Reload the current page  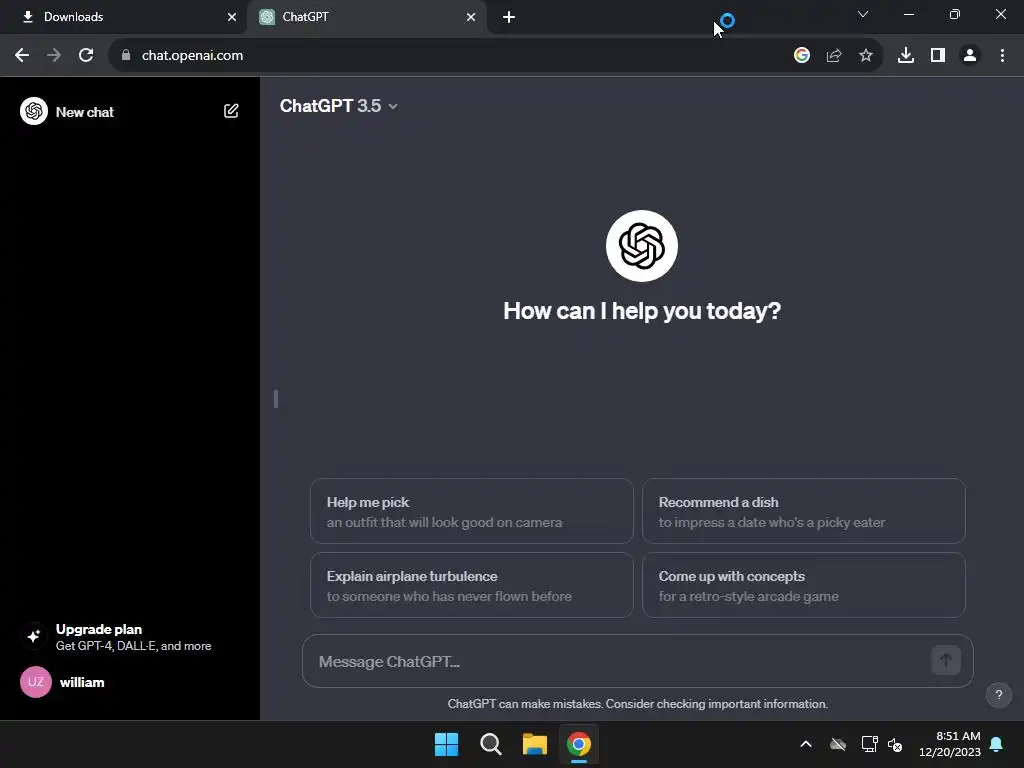pyautogui.click(x=86, y=55)
